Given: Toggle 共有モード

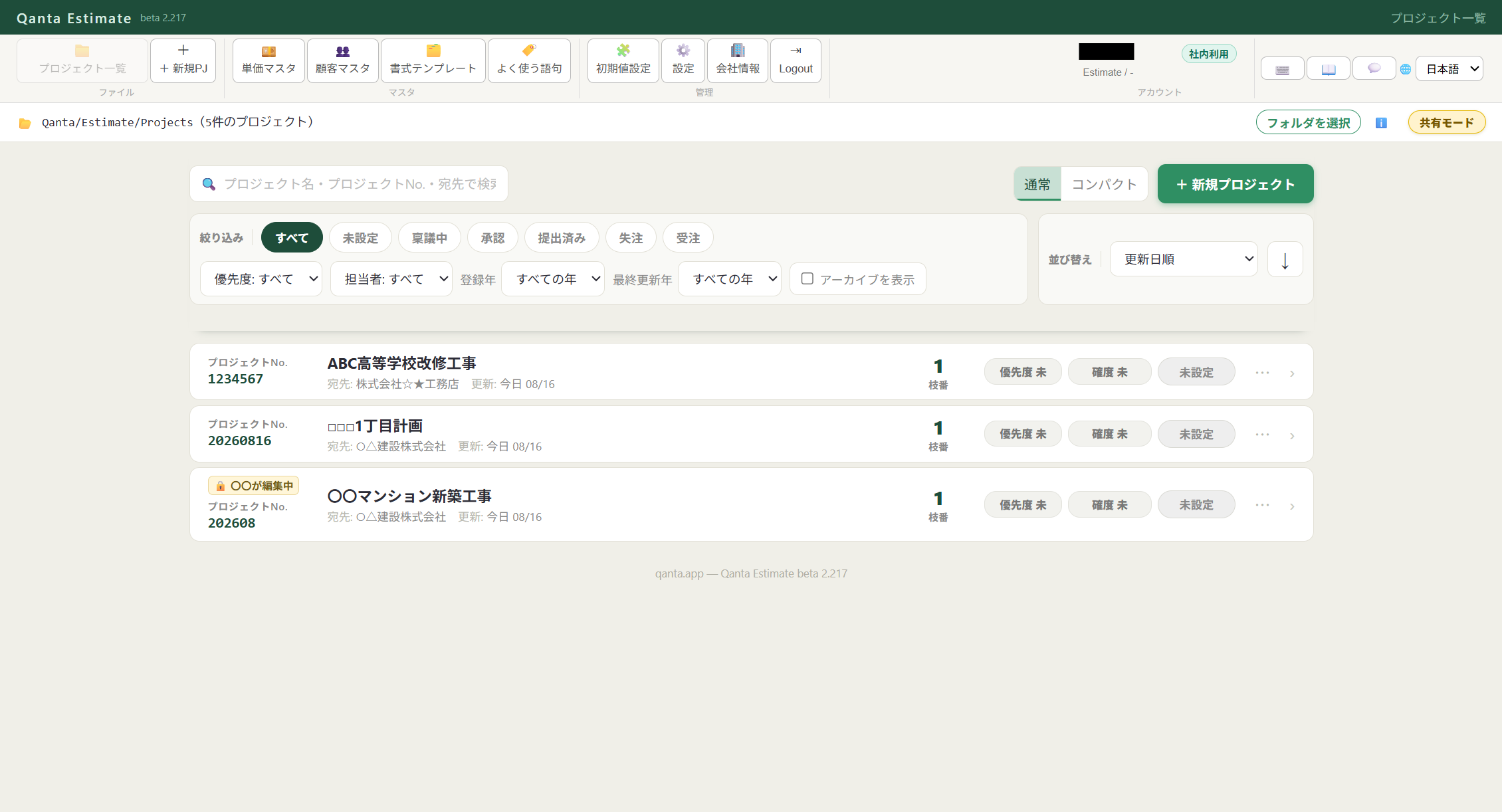Looking at the screenshot, I should 1447,122.
